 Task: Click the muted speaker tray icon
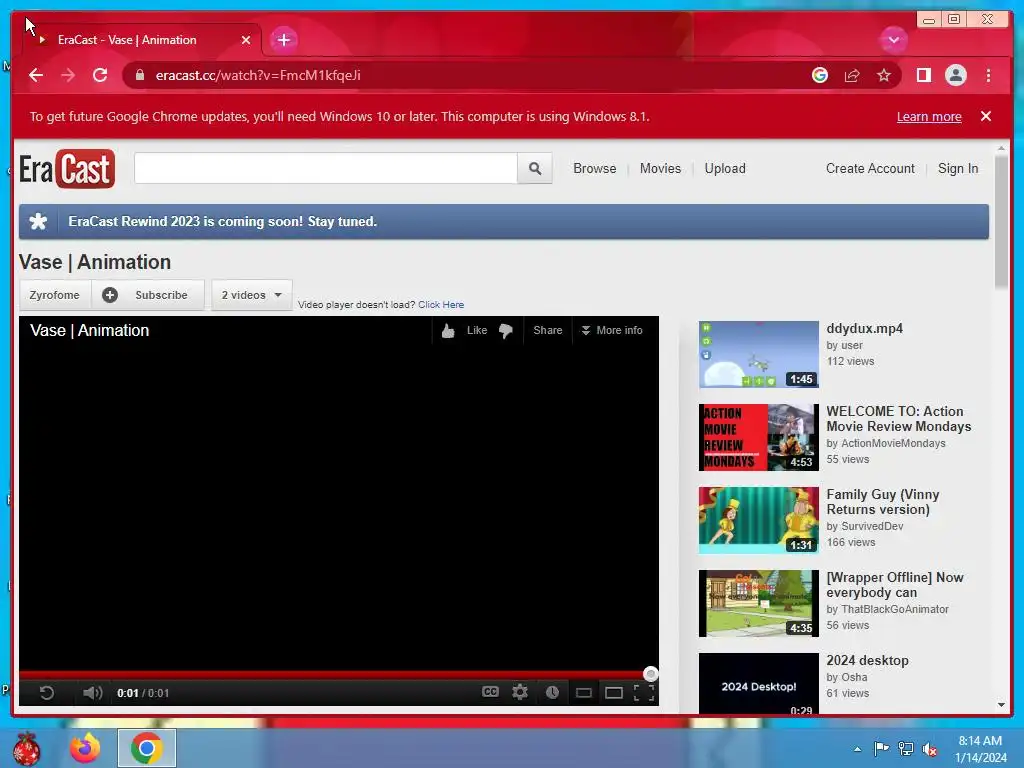click(x=929, y=749)
